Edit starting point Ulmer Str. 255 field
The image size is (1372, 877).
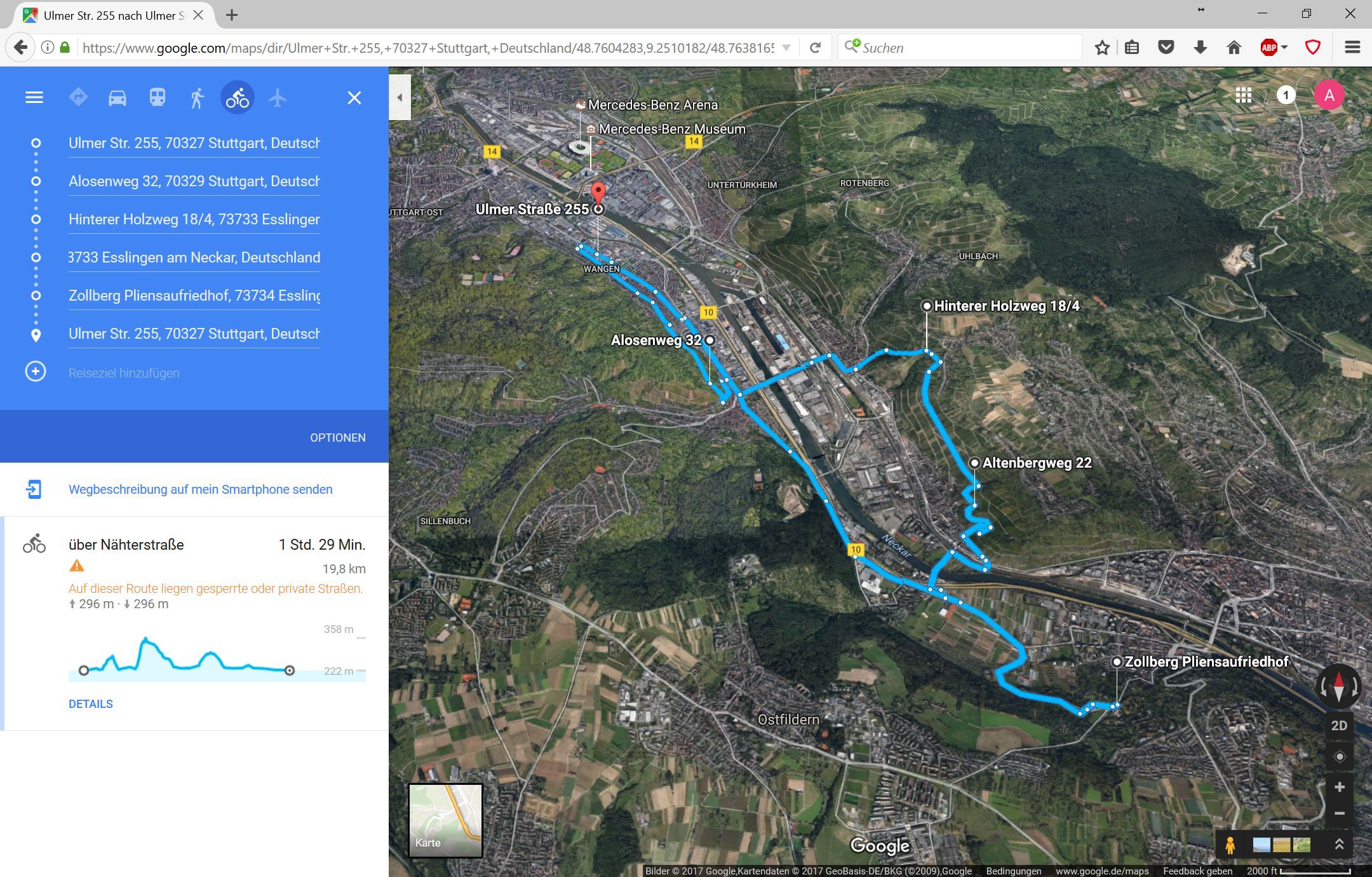tap(194, 143)
